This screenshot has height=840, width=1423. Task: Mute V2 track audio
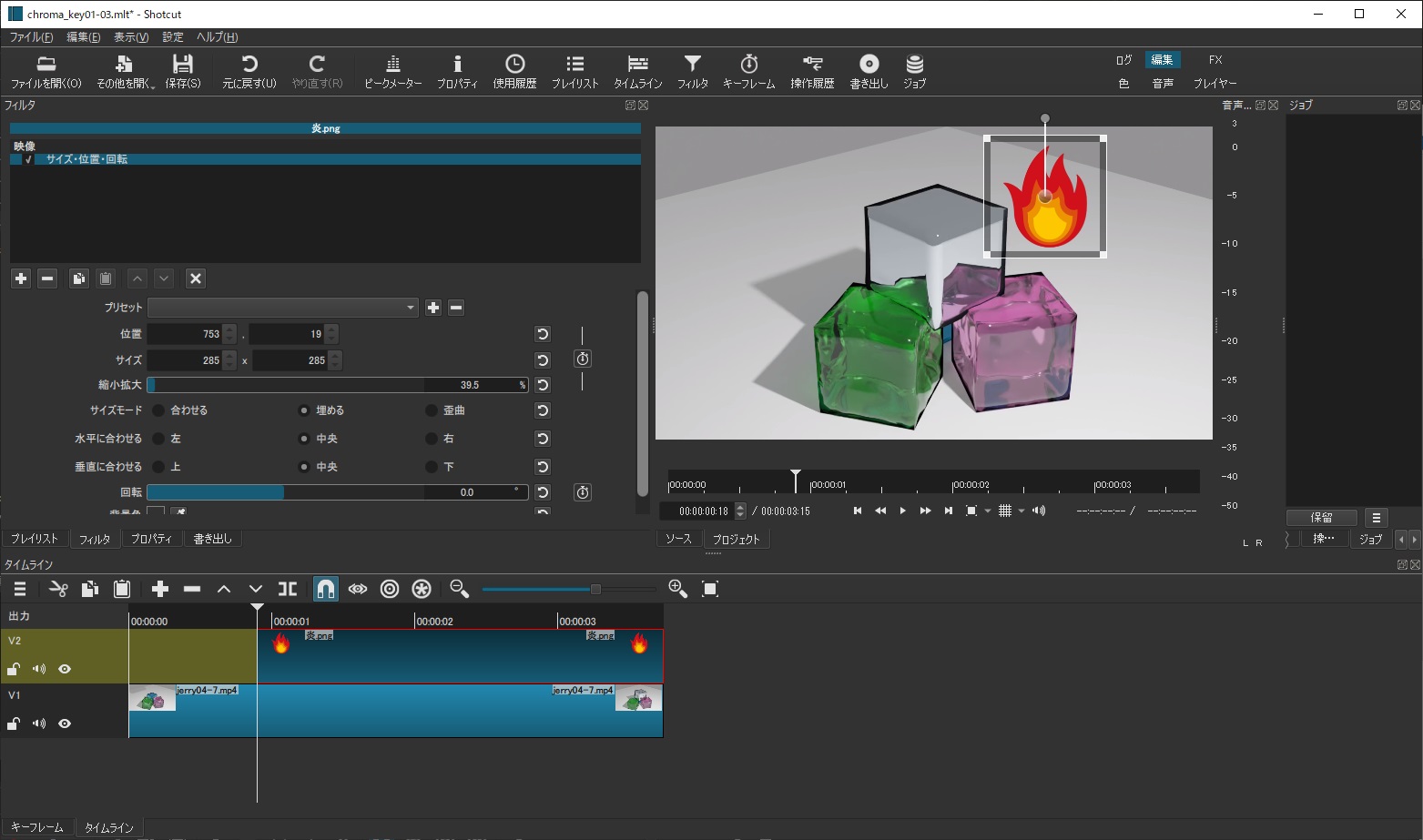(39, 669)
